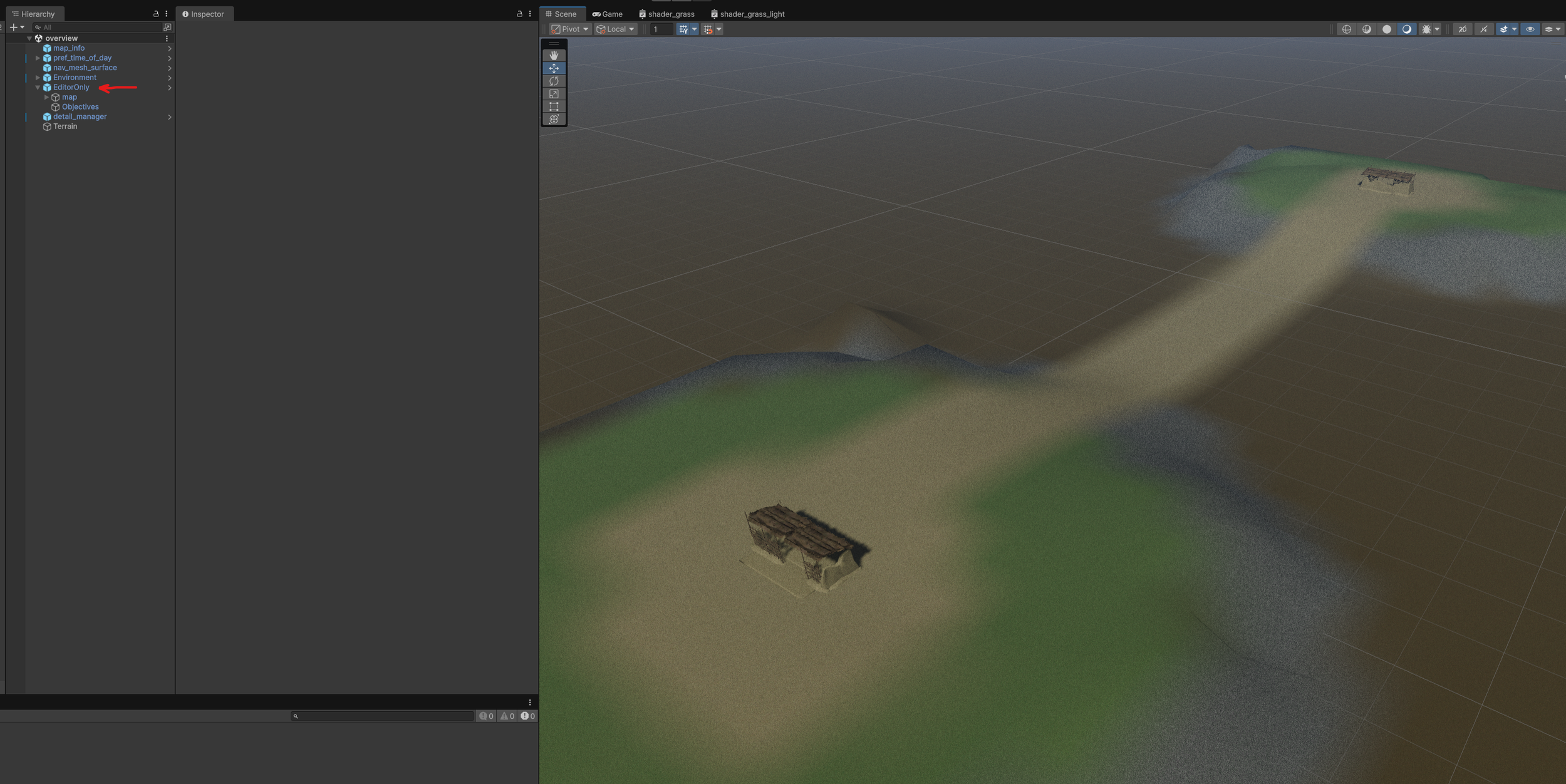The height and width of the screenshot is (784, 1566).
Task: Click the Hierarchy panel lock icon
Action: [x=156, y=14]
